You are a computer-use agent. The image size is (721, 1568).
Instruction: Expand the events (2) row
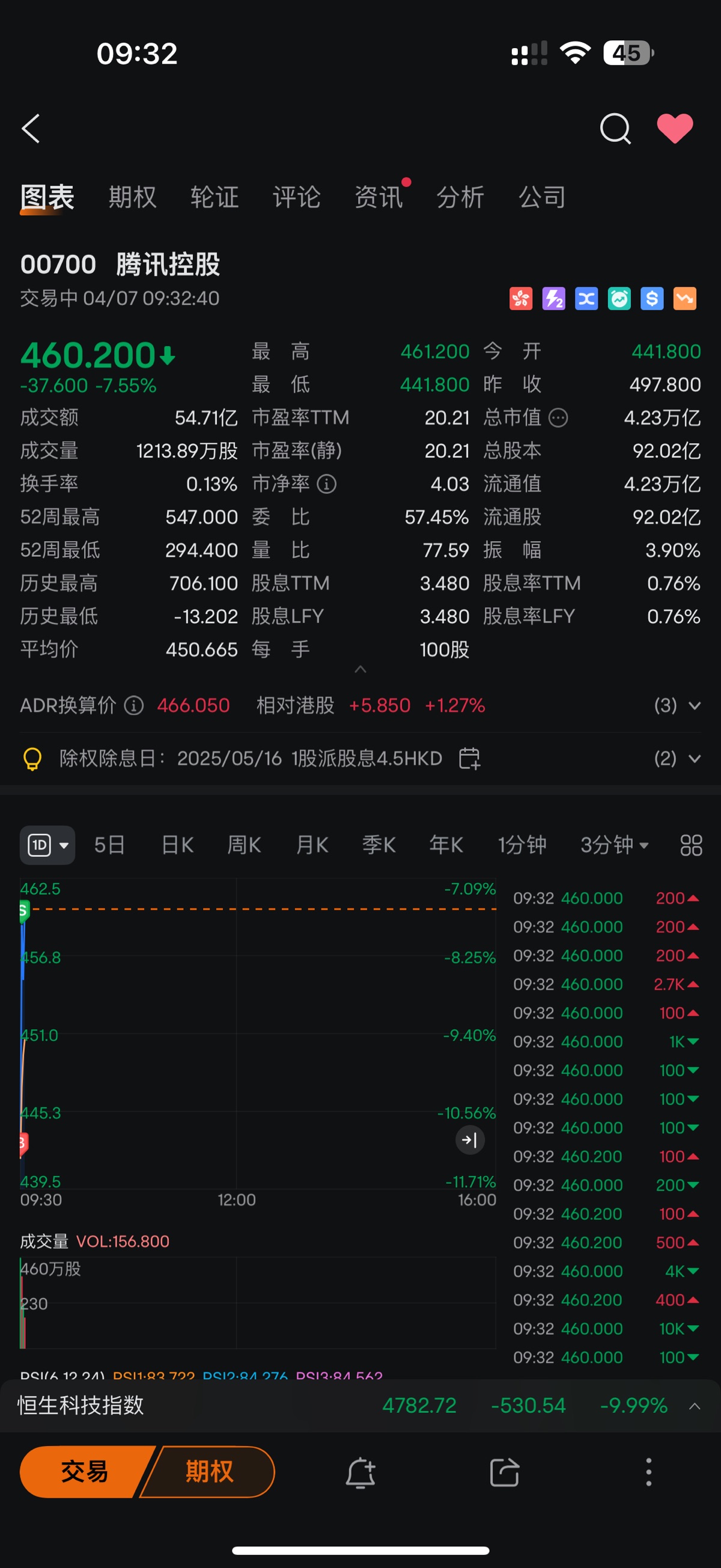pyautogui.click(x=677, y=759)
